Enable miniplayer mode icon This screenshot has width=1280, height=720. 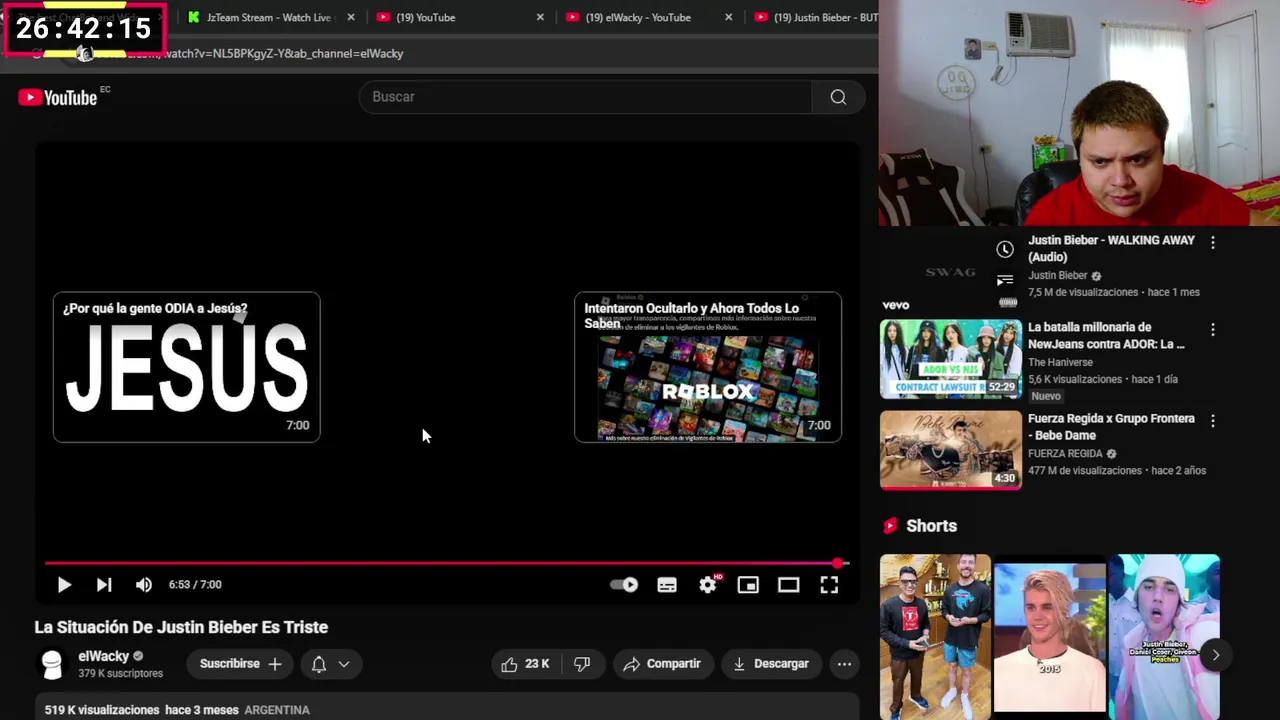coord(748,585)
